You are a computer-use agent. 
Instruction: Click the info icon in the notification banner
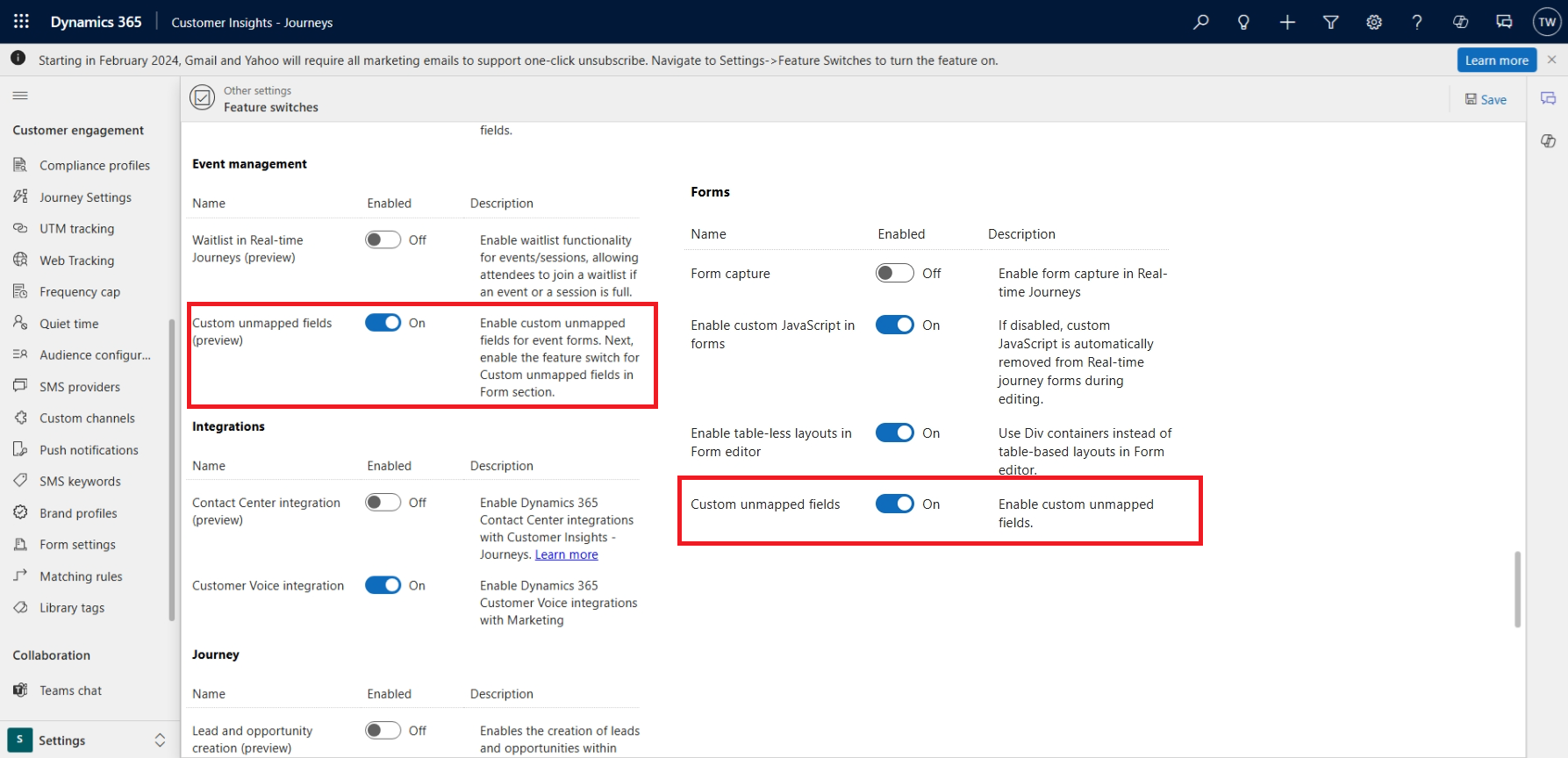pyautogui.click(x=18, y=59)
